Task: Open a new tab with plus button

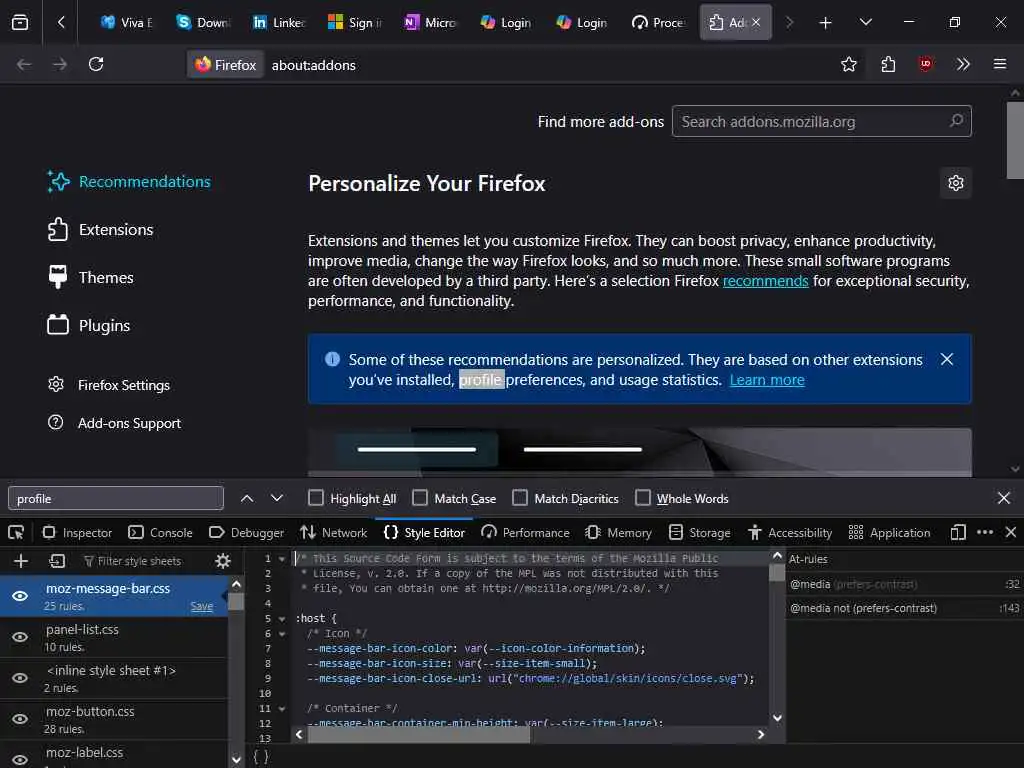Action: [825, 23]
